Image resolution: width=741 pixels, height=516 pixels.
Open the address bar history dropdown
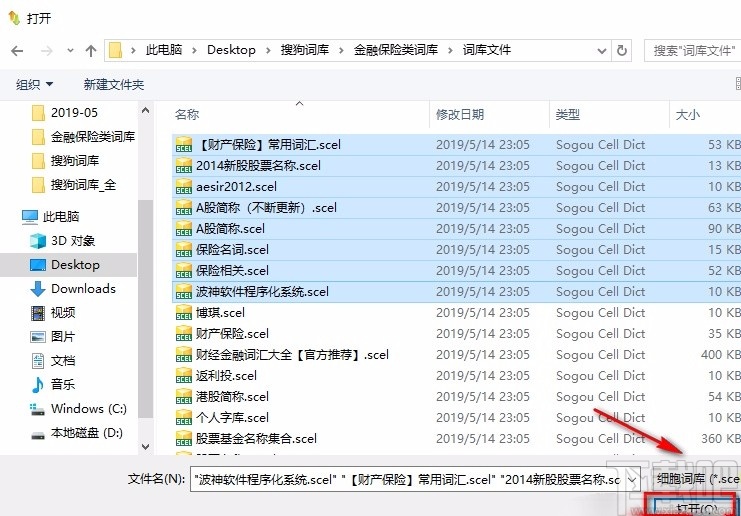pos(602,51)
